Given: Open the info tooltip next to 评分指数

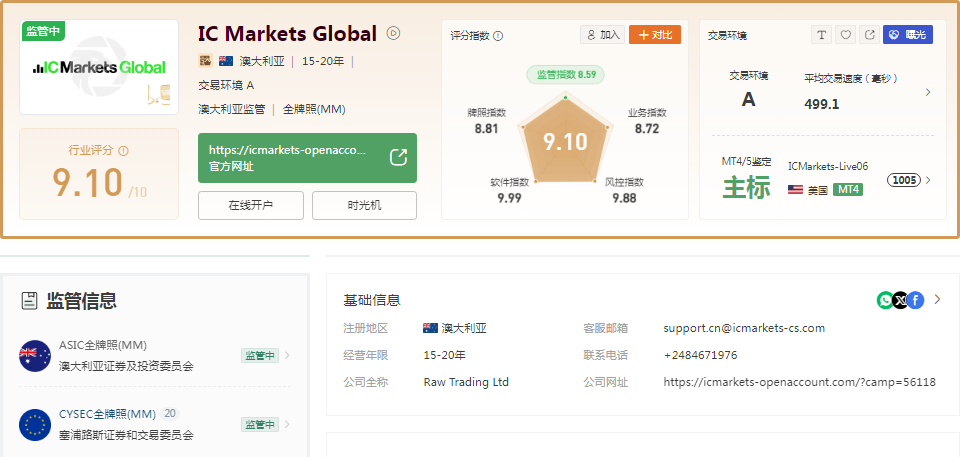Looking at the screenshot, I should click(x=498, y=36).
